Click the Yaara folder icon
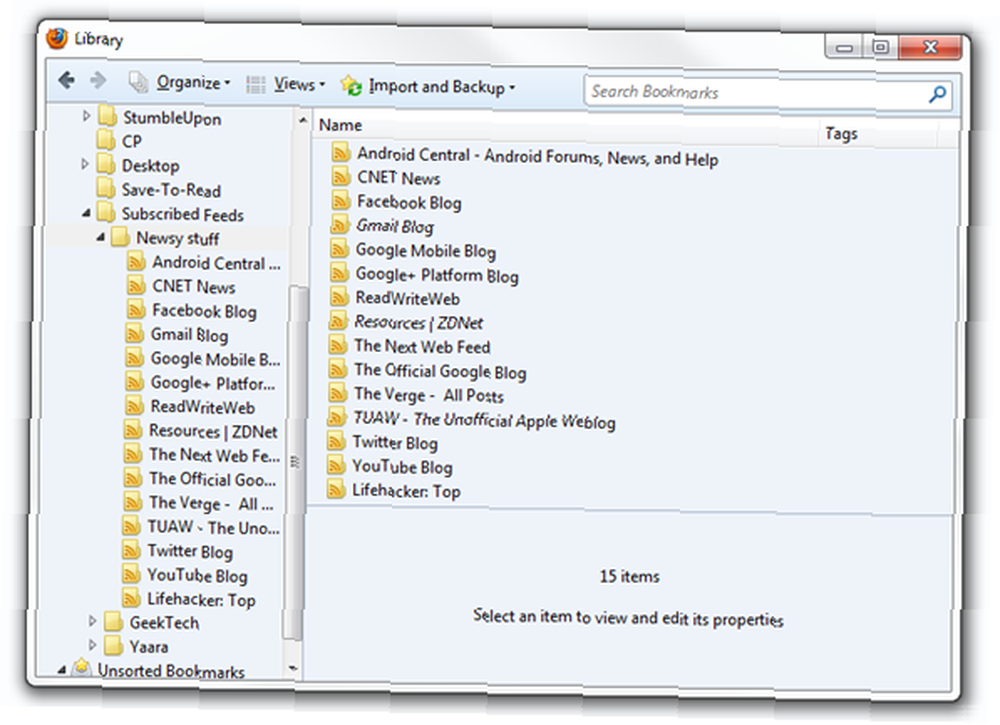Image resolution: width=1000 pixels, height=725 pixels. click(x=114, y=645)
